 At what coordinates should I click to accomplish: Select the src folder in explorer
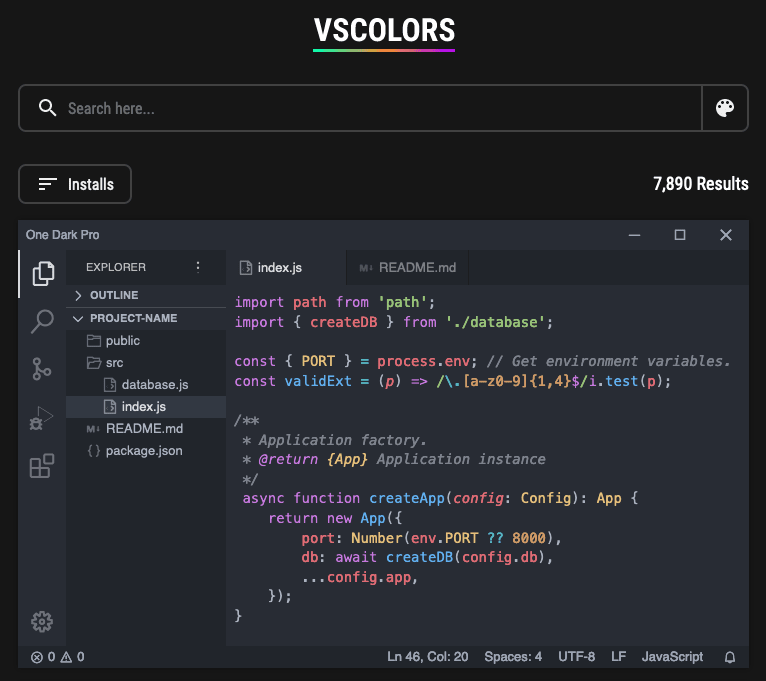[x=146, y=362]
